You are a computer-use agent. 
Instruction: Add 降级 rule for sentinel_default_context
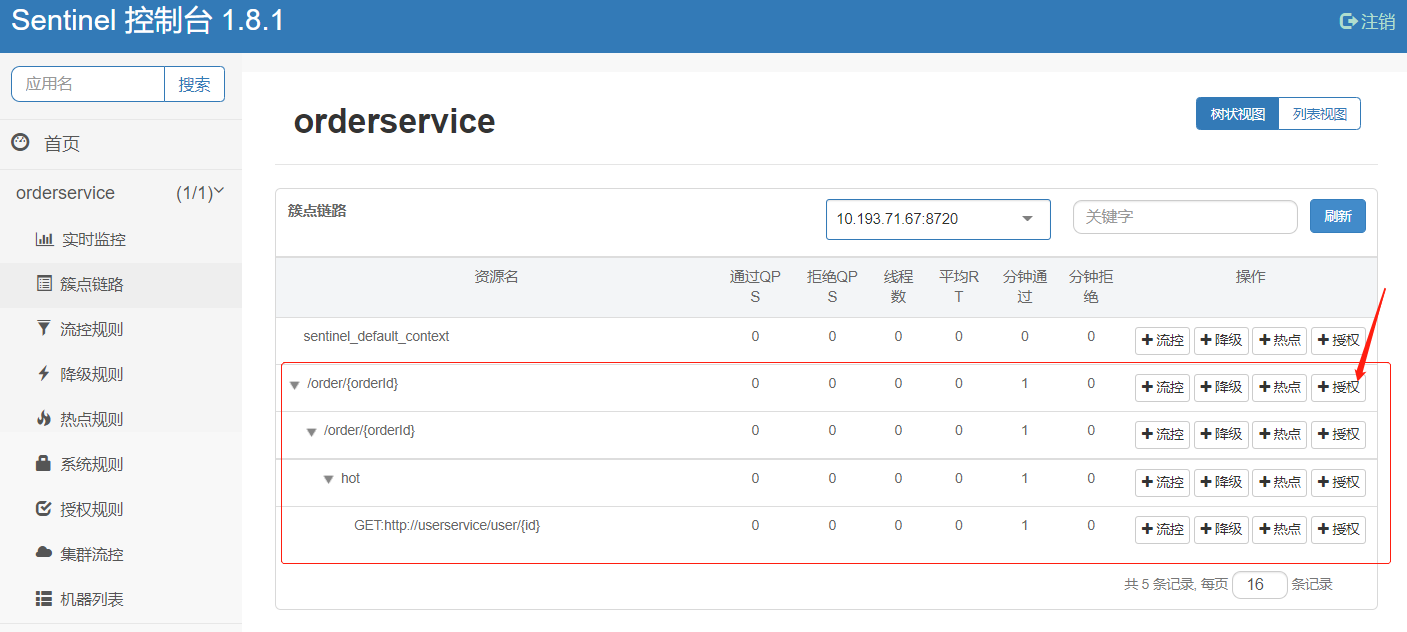coord(1221,340)
